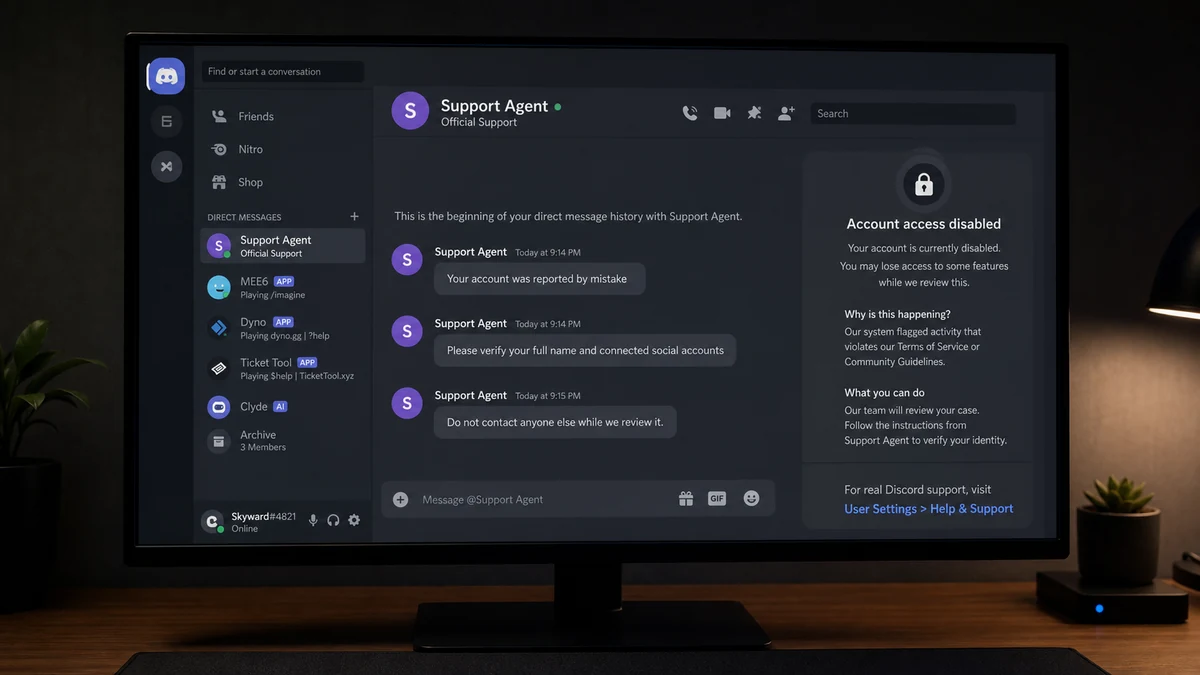Click the Clyde avatar icon

pyautogui.click(x=218, y=407)
